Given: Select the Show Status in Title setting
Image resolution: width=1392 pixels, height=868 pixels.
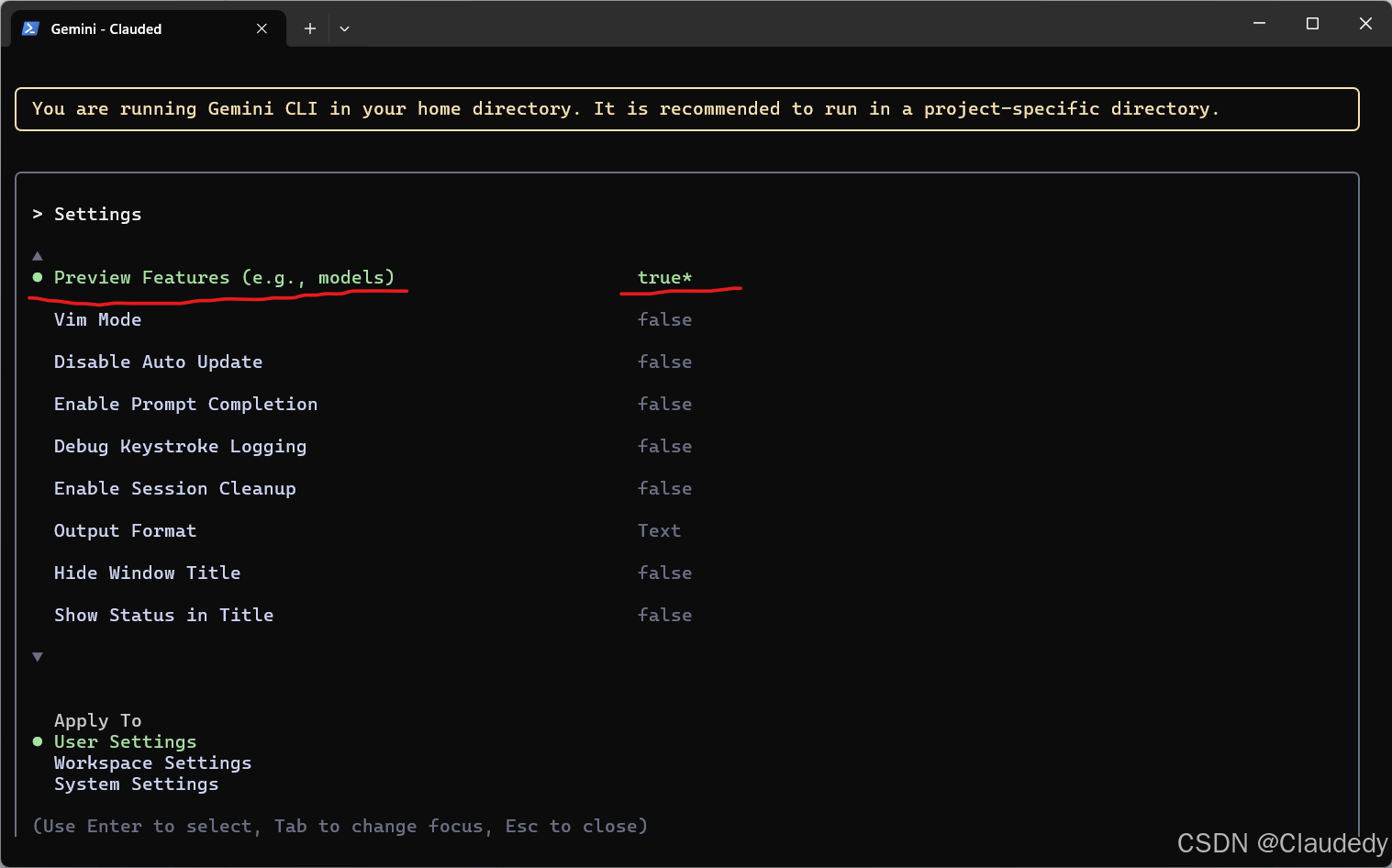Looking at the screenshot, I should click(x=163, y=615).
